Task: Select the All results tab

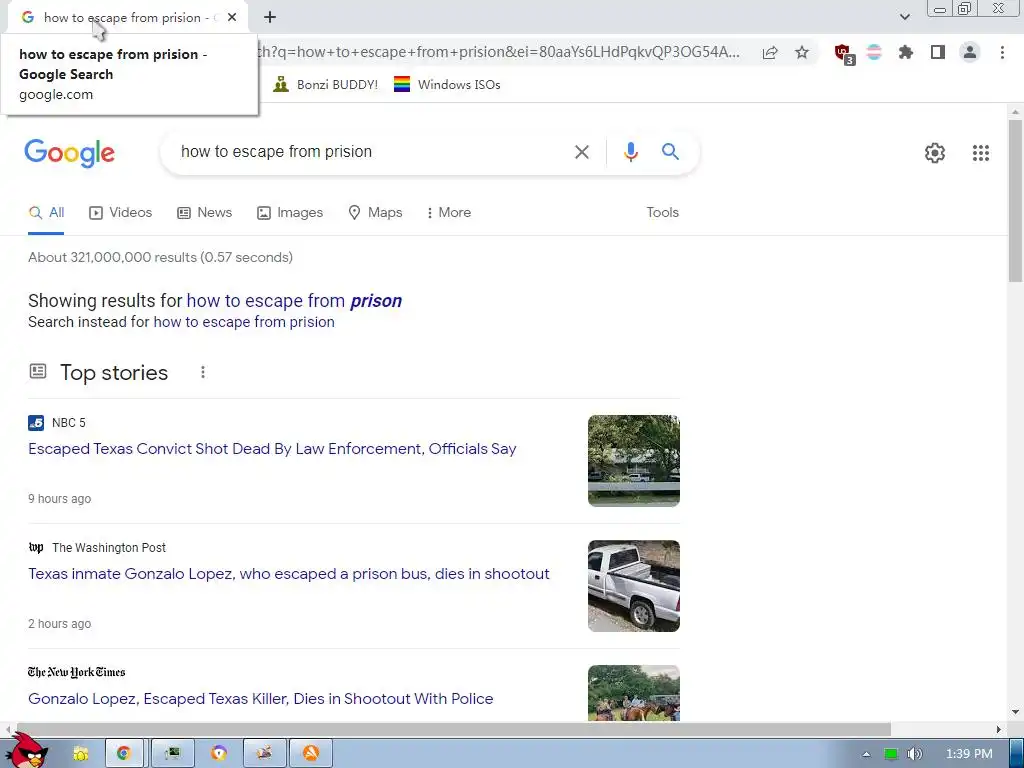Action: (x=46, y=213)
